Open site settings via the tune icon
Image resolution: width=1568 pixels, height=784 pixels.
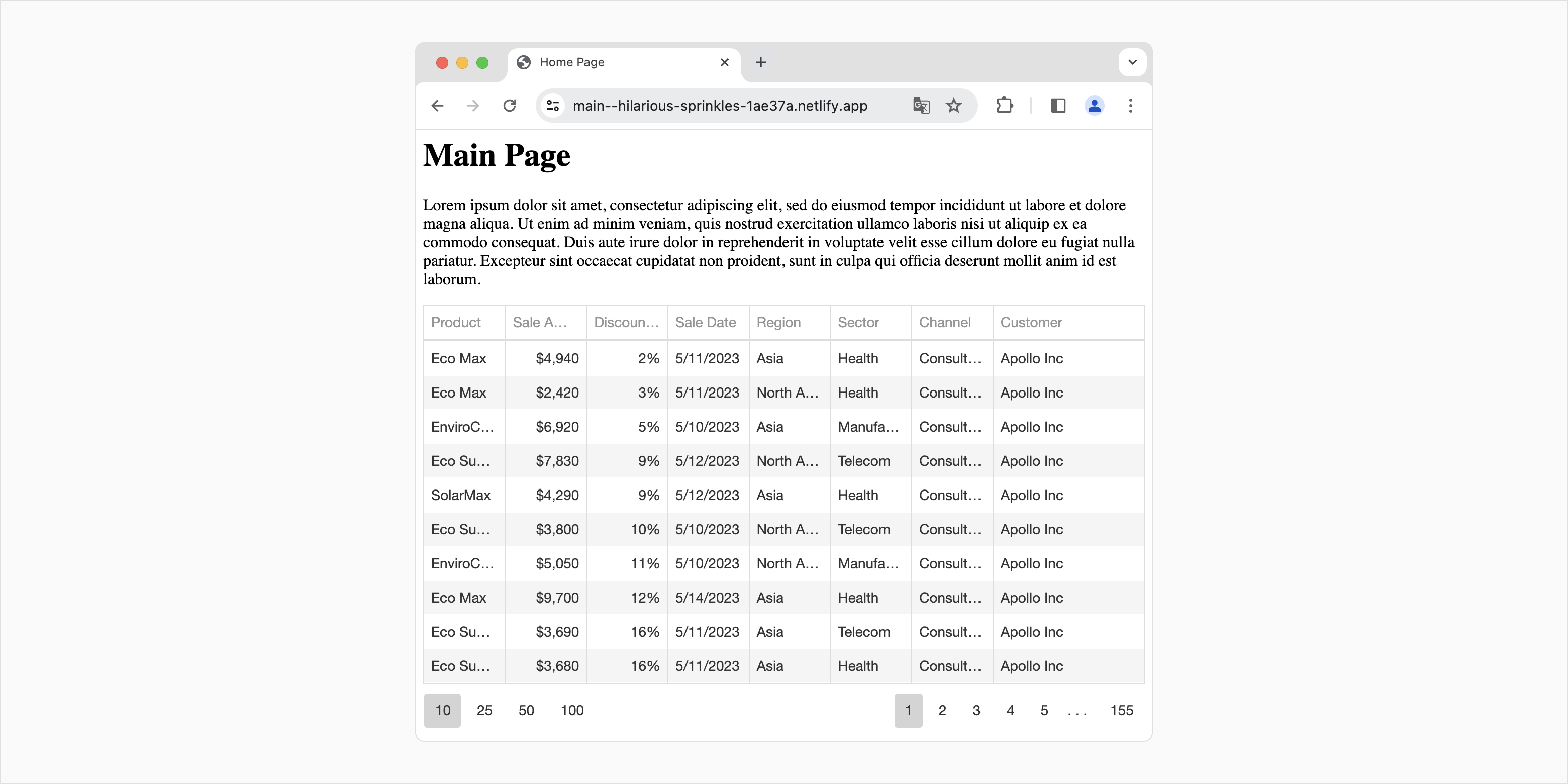(553, 106)
